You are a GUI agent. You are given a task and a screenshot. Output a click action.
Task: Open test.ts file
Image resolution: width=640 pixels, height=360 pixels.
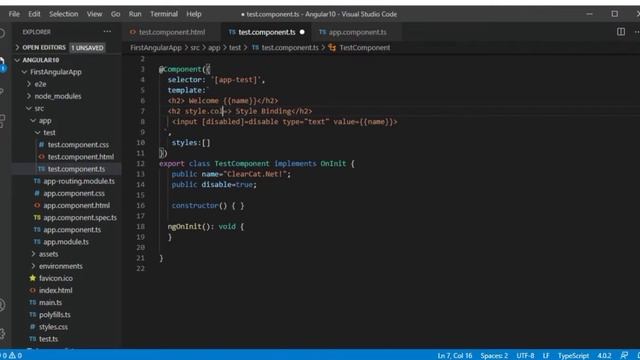click(x=49, y=339)
